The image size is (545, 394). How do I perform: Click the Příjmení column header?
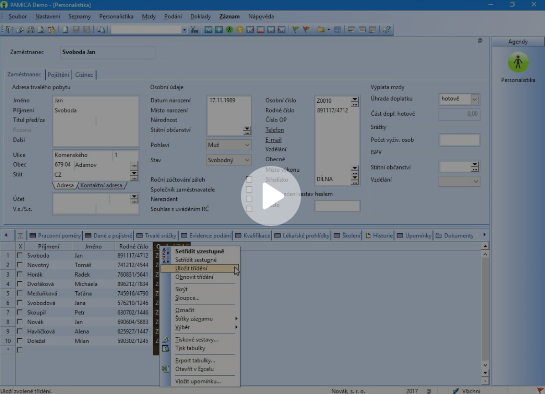49,246
